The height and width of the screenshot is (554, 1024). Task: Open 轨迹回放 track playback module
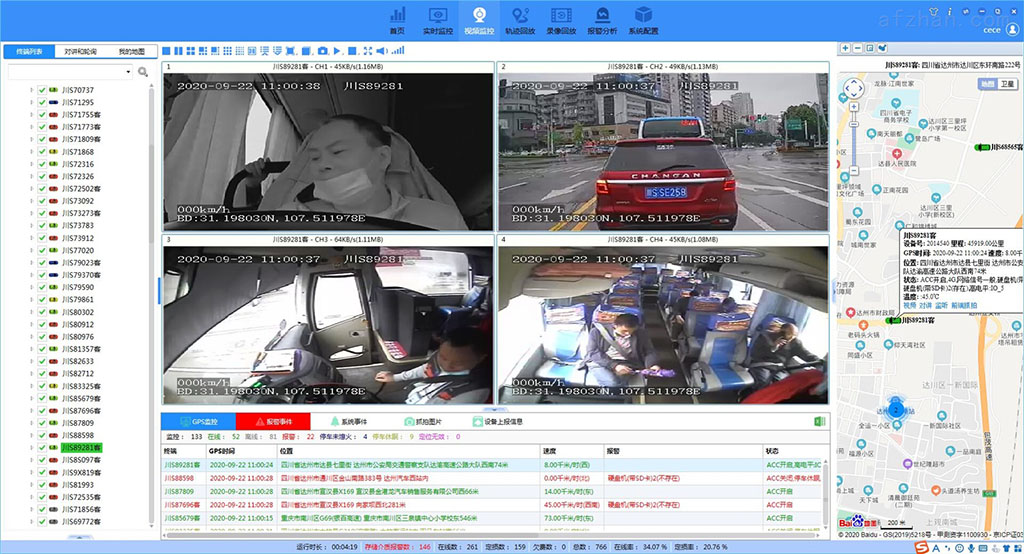click(x=519, y=20)
